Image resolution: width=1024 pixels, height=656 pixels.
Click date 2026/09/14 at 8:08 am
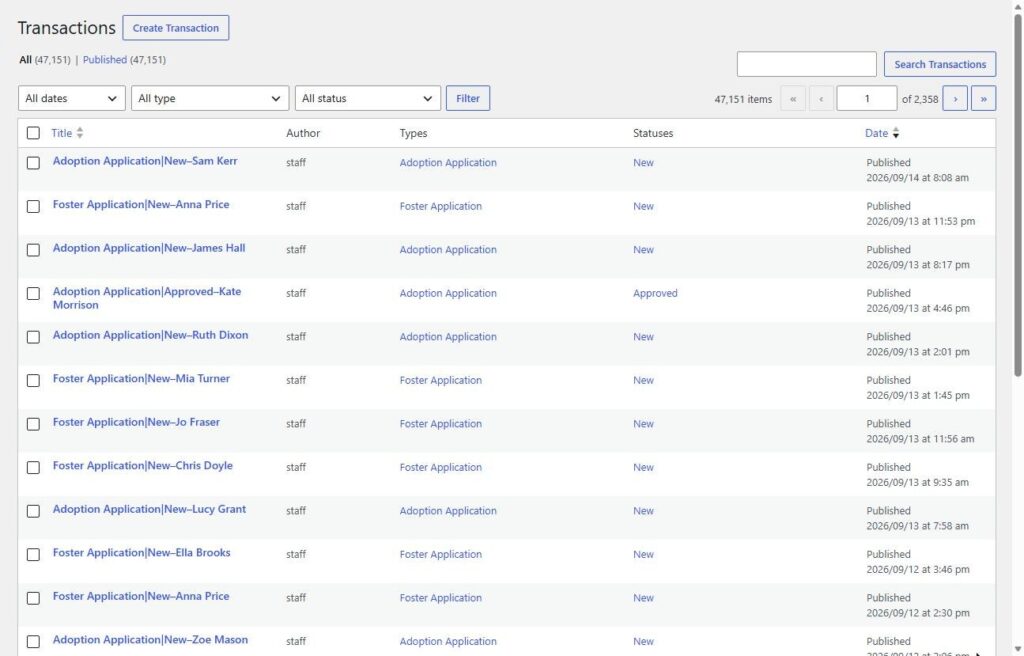pos(918,178)
